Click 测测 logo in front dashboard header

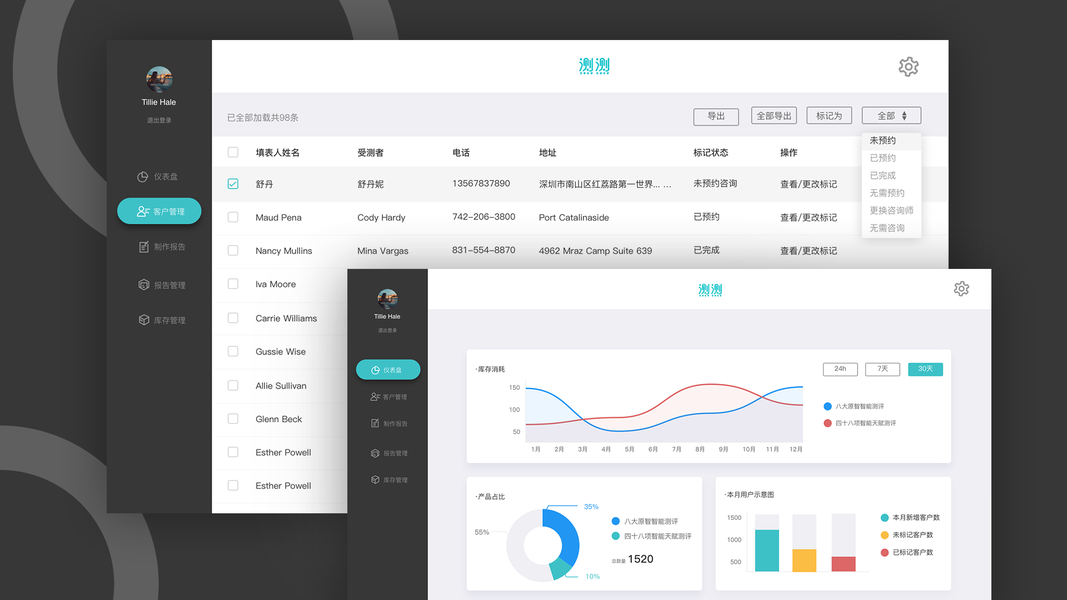[710, 290]
